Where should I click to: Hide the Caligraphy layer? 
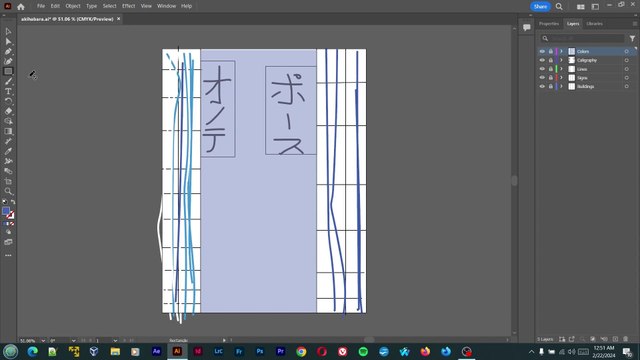[542, 60]
